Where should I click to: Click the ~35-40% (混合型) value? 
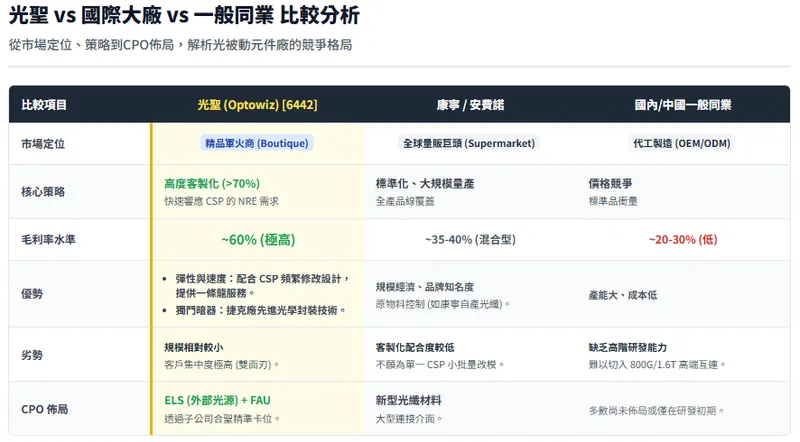point(470,239)
